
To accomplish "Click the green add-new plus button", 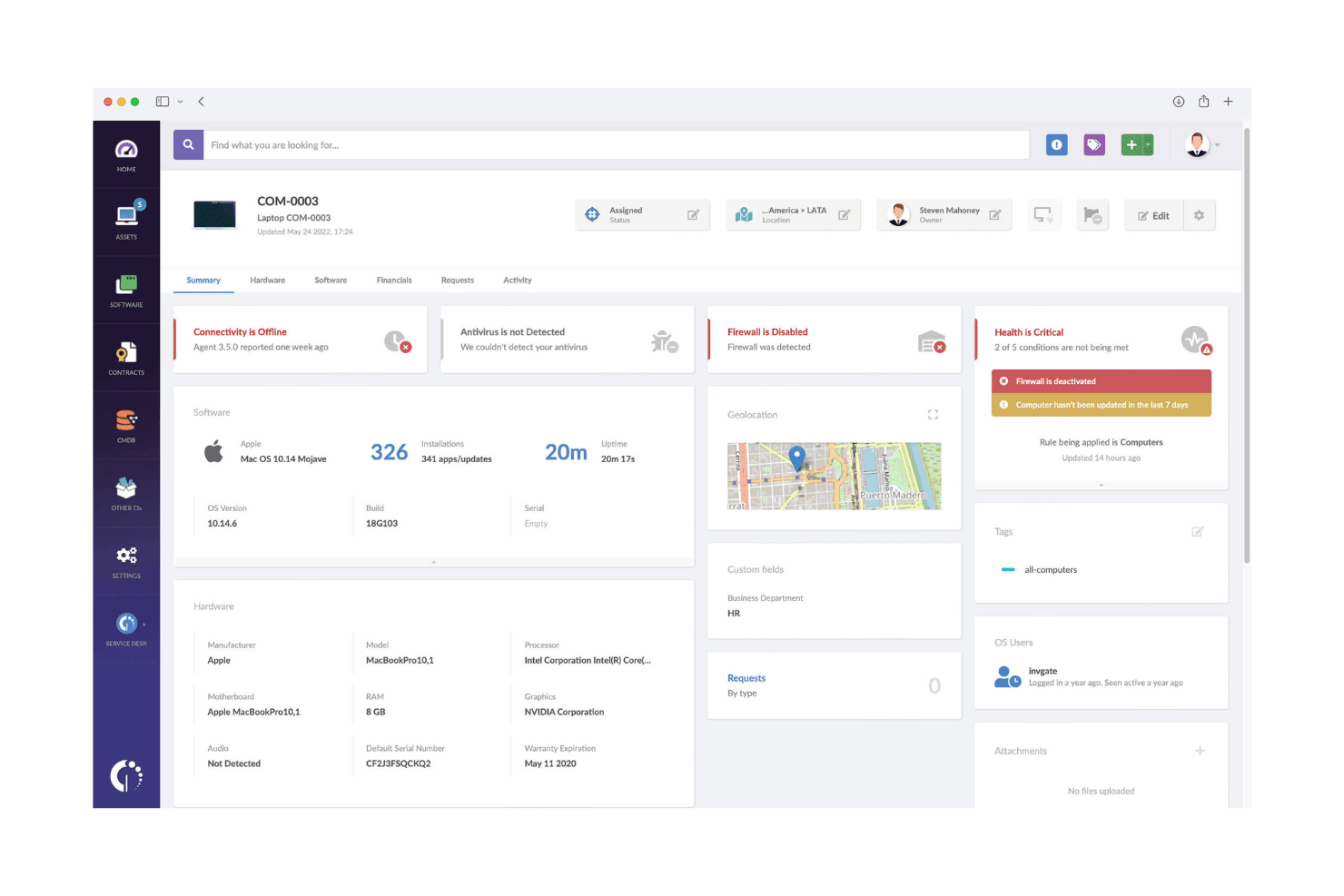I will tap(1132, 144).
